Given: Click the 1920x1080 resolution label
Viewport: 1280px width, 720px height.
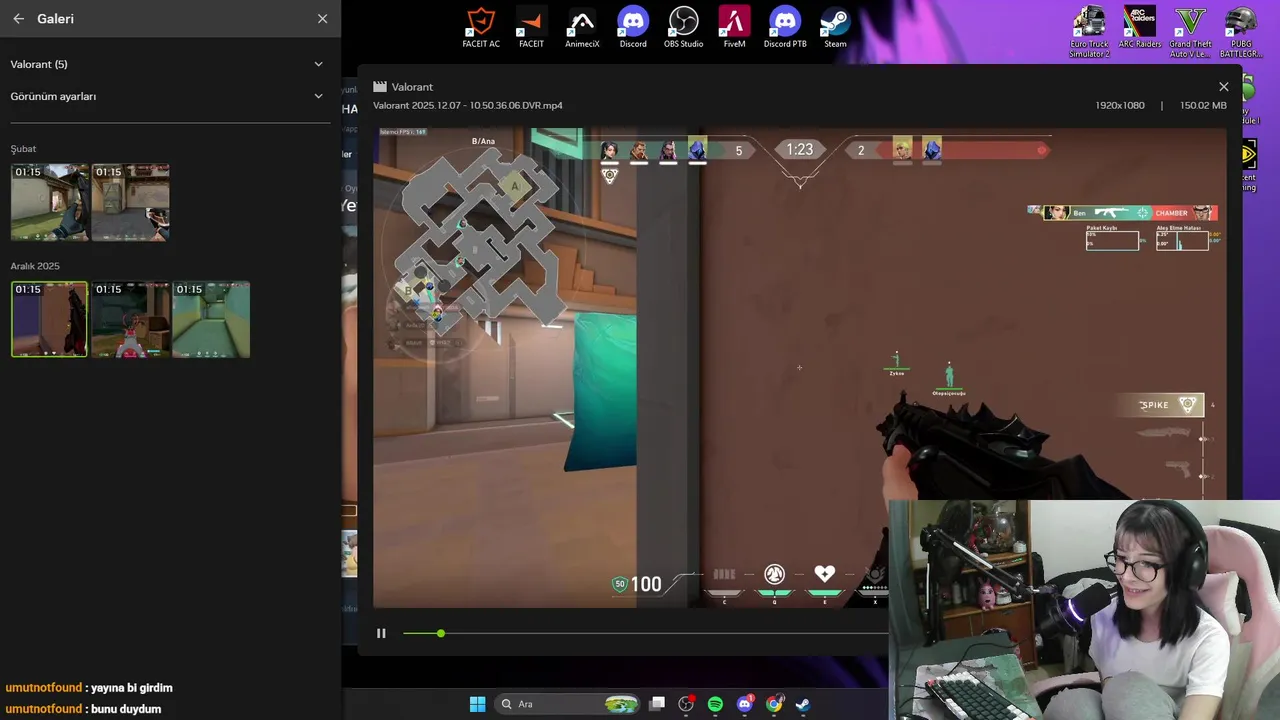Looking at the screenshot, I should [x=1120, y=105].
